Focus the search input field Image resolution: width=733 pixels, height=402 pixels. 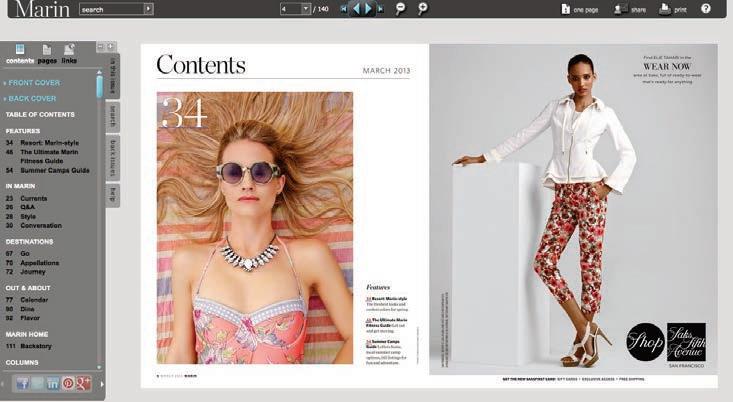pyautogui.click(x=112, y=9)
